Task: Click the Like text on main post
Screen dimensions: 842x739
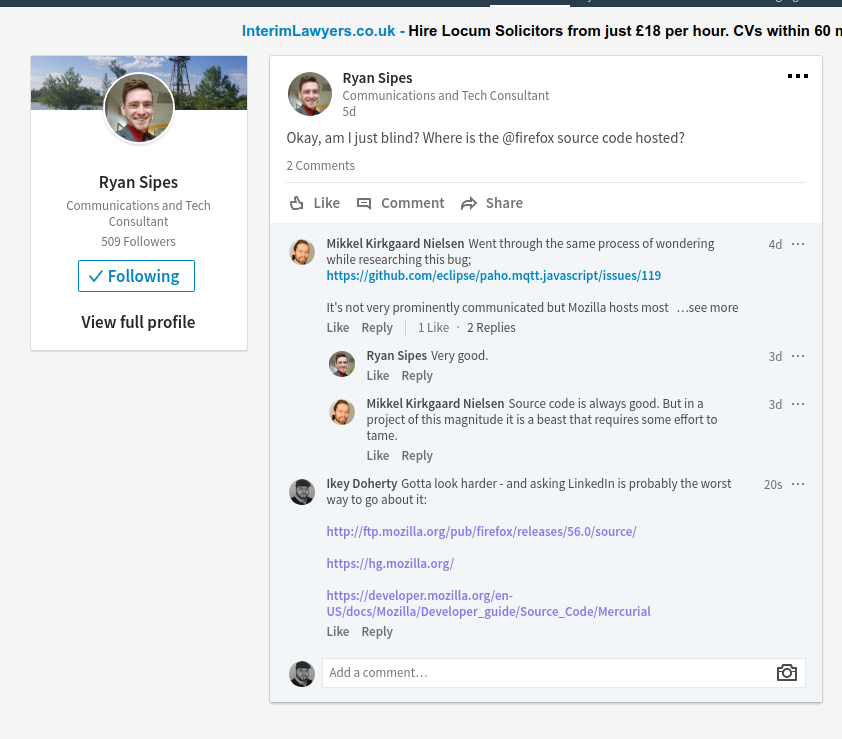Action: point(326,203)
